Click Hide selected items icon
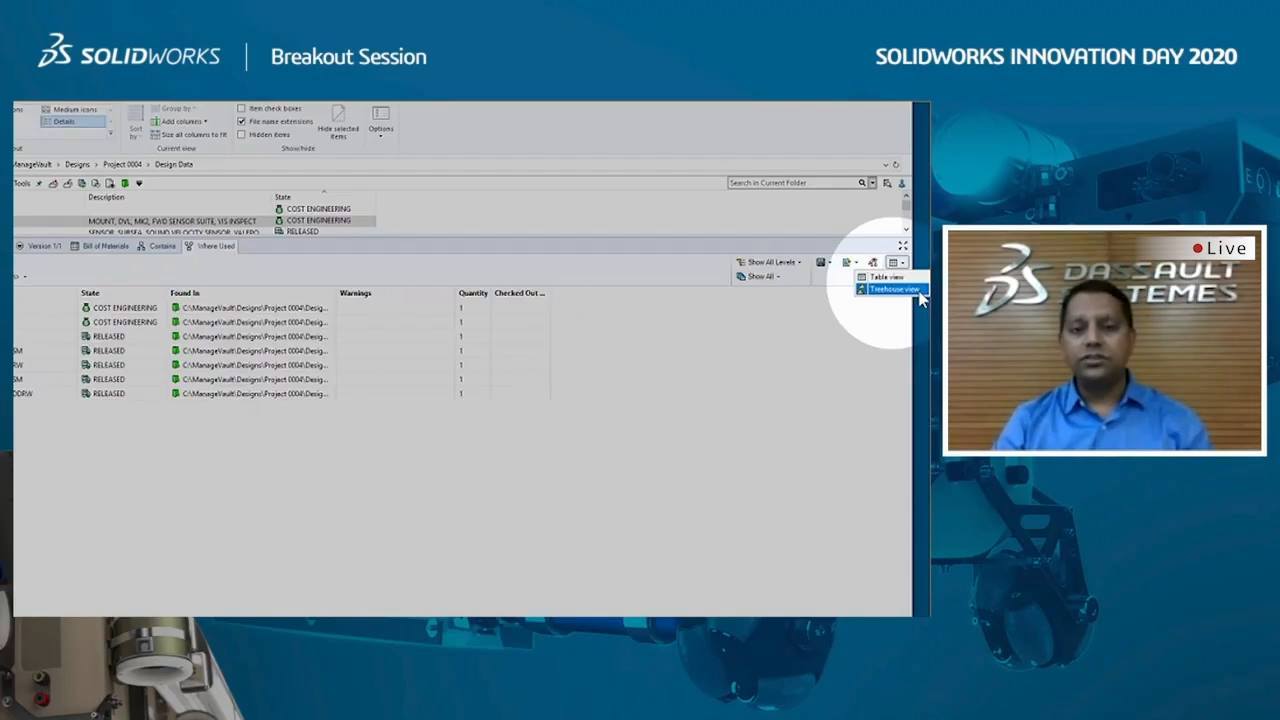Viewport: 1280px width, 720px height. pyautogui.click(x=338, y=114)
